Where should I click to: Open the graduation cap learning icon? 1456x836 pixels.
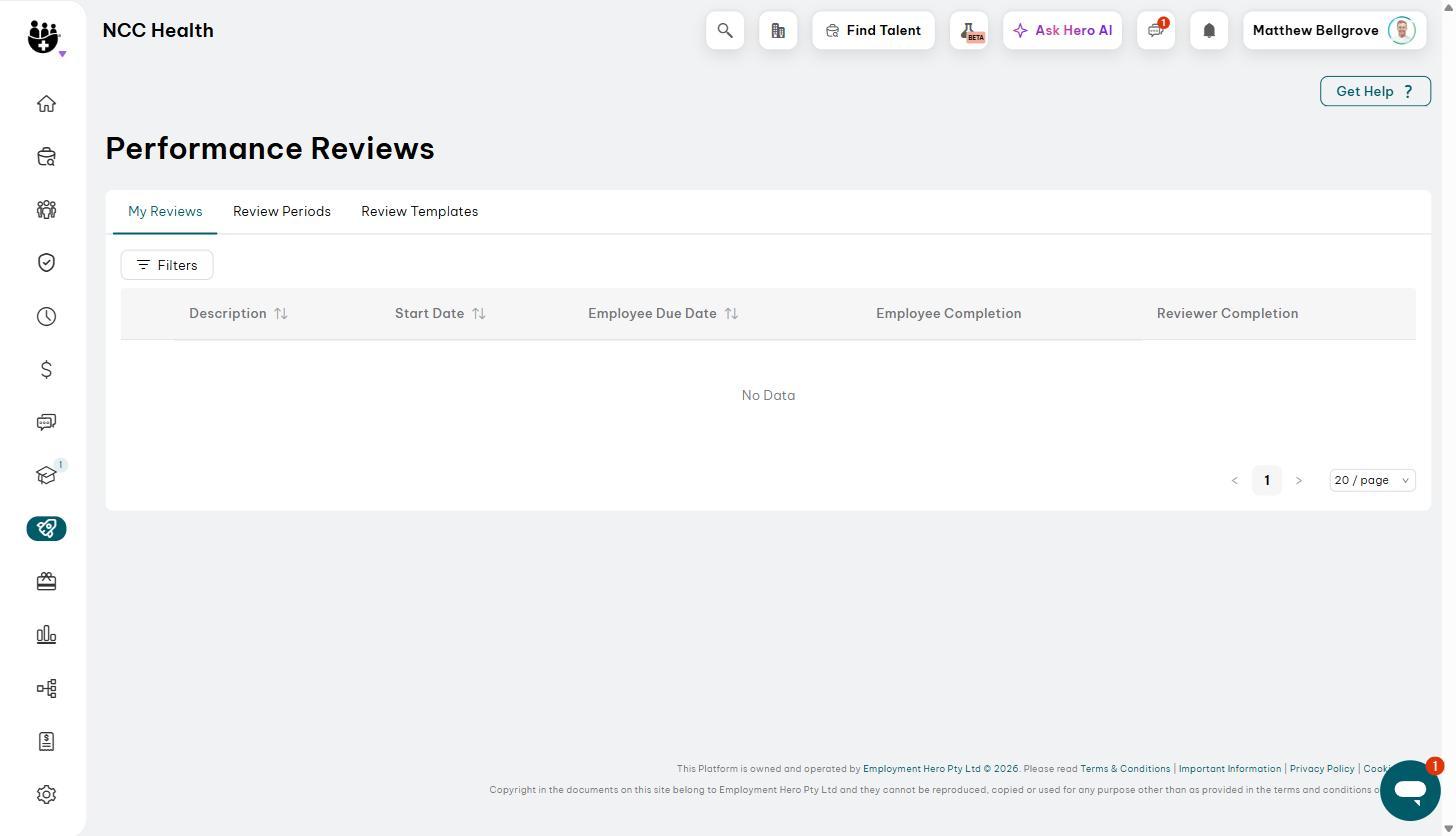46,476
